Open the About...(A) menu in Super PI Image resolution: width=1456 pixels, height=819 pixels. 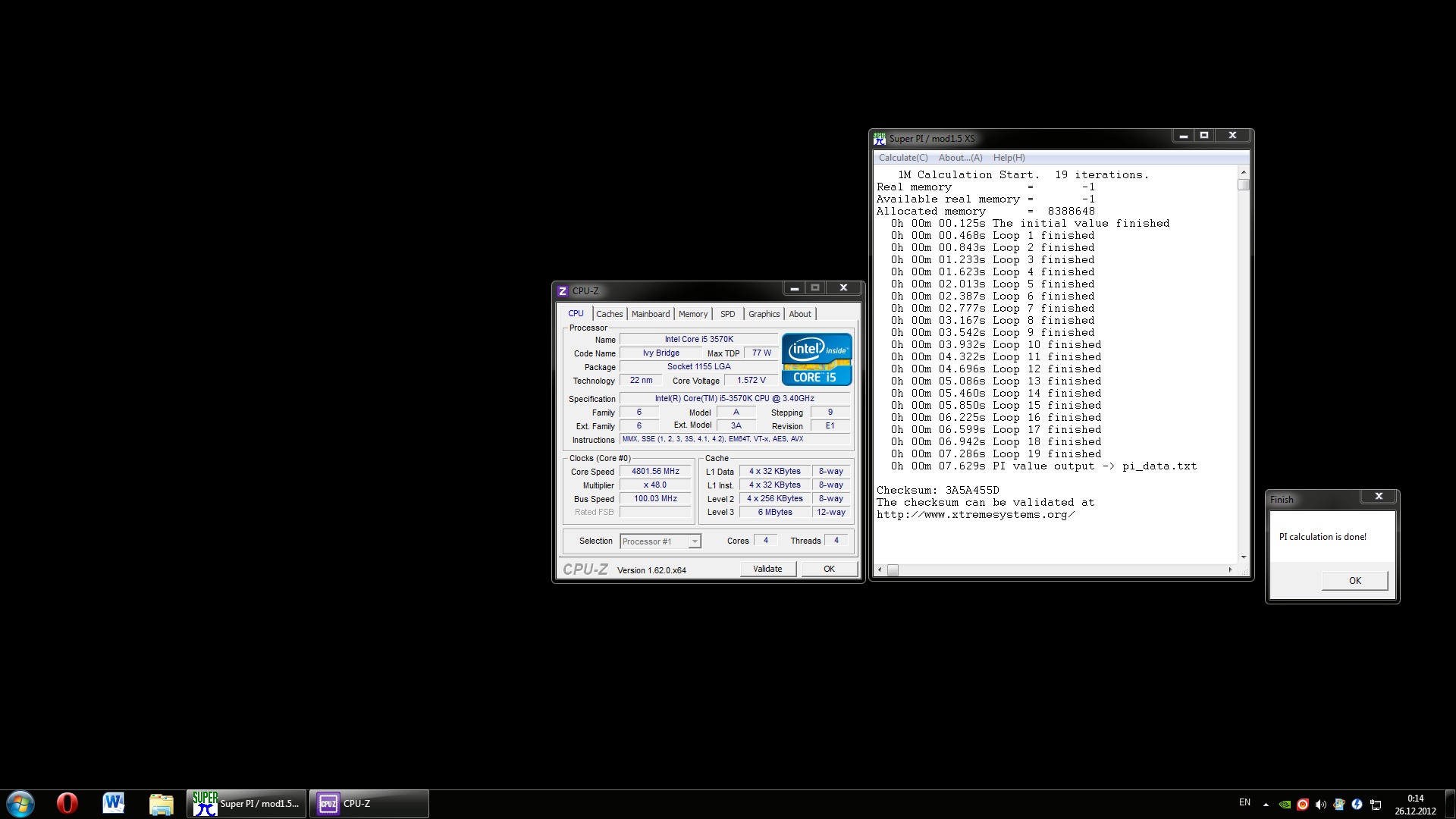pos(960,158)
